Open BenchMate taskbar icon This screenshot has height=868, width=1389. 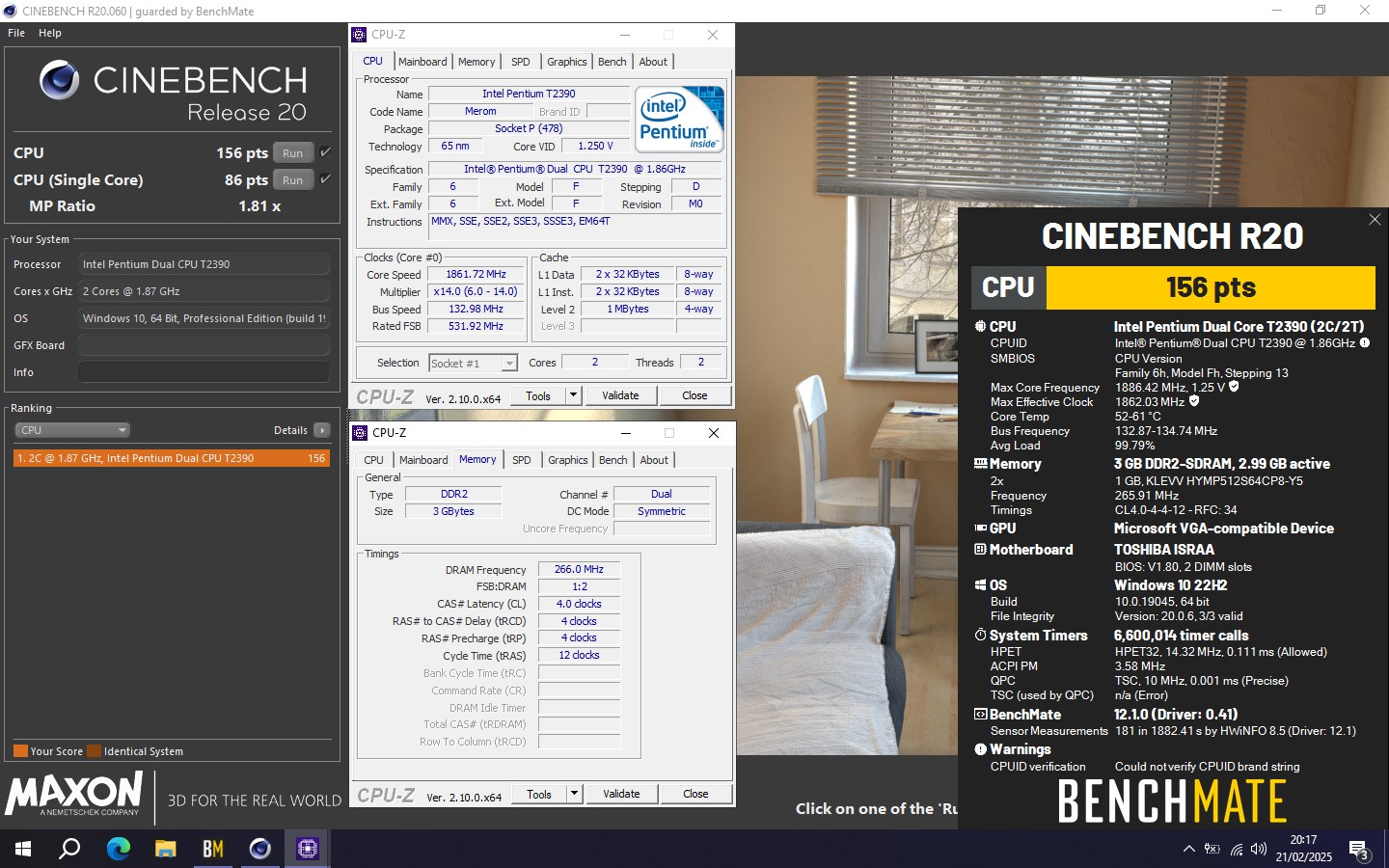pyautogui.click(x=213, y=849)
